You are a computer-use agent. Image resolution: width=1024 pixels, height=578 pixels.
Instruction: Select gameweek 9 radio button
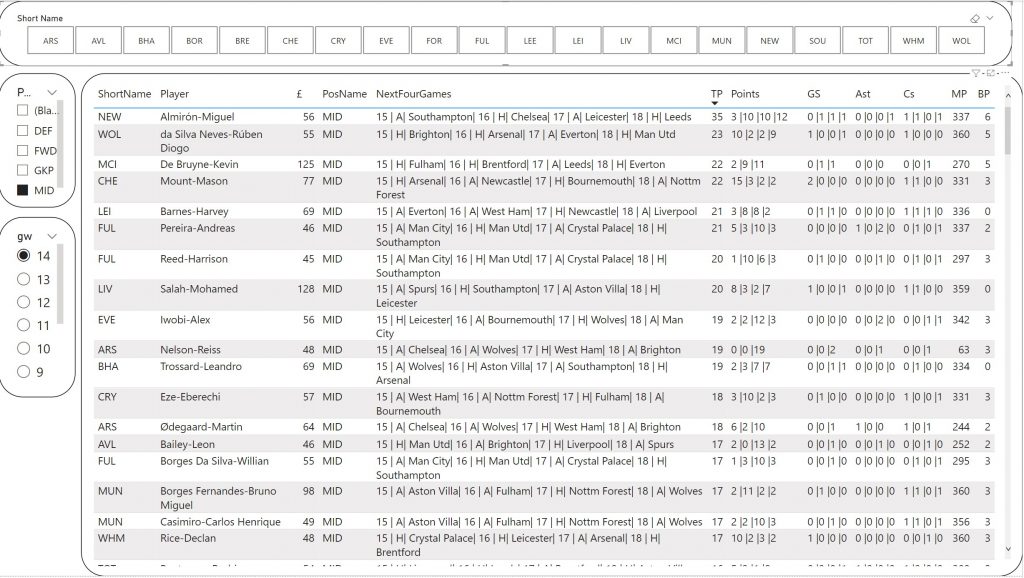click(x=24, y=372)
